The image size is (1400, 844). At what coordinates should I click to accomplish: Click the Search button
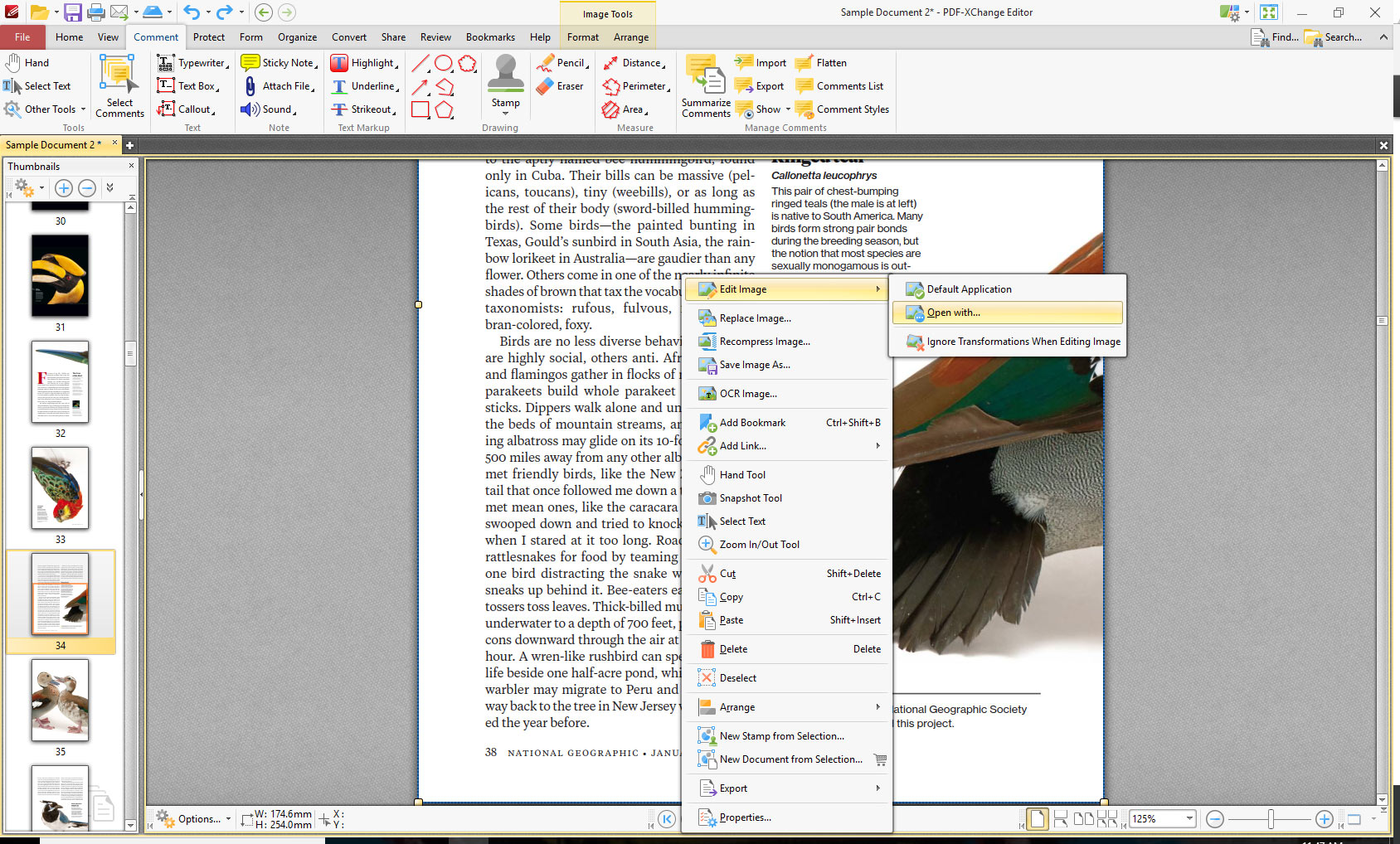[1334, 37]
